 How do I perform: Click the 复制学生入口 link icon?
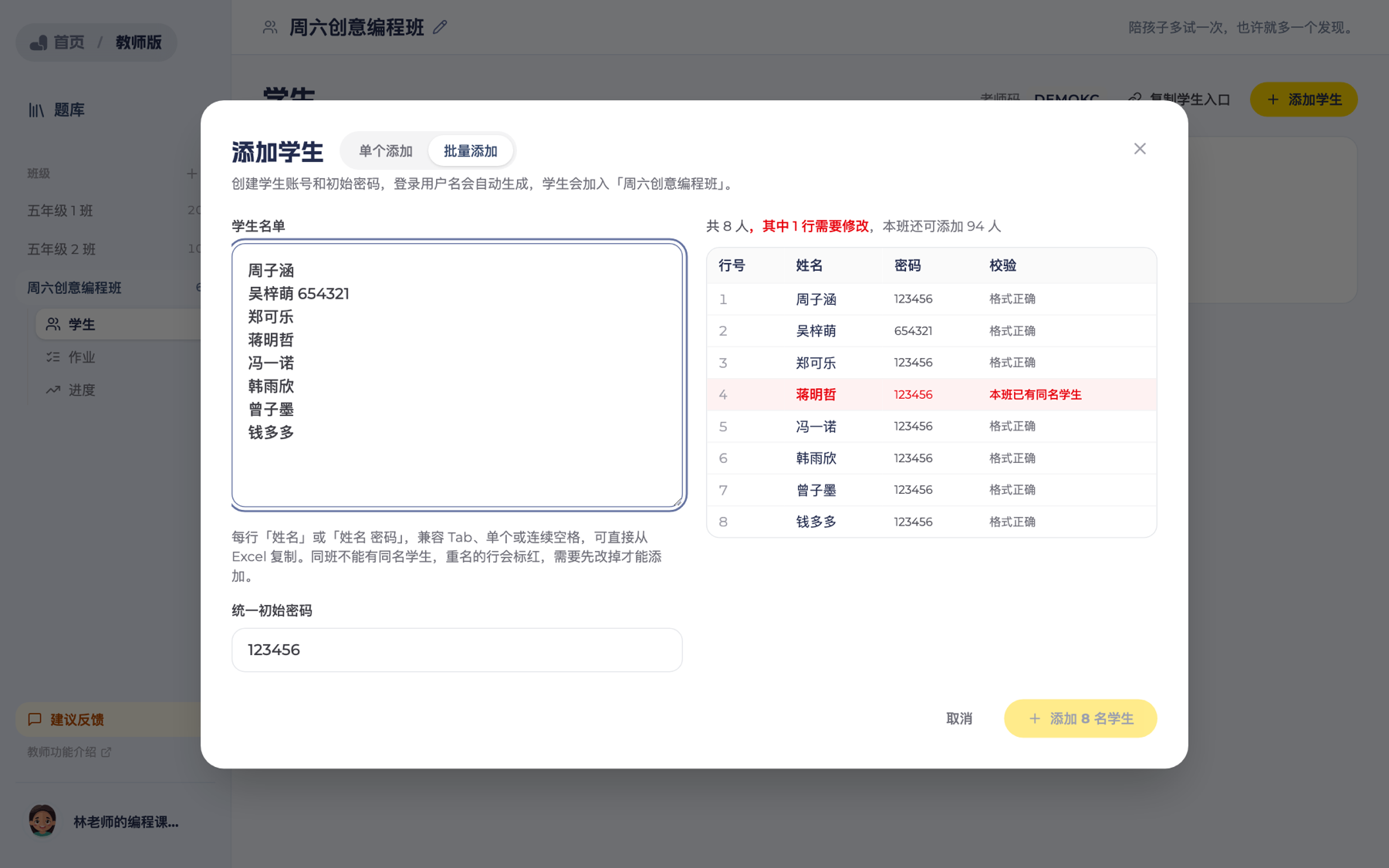pyautogui.click(x=1134, y=100)
